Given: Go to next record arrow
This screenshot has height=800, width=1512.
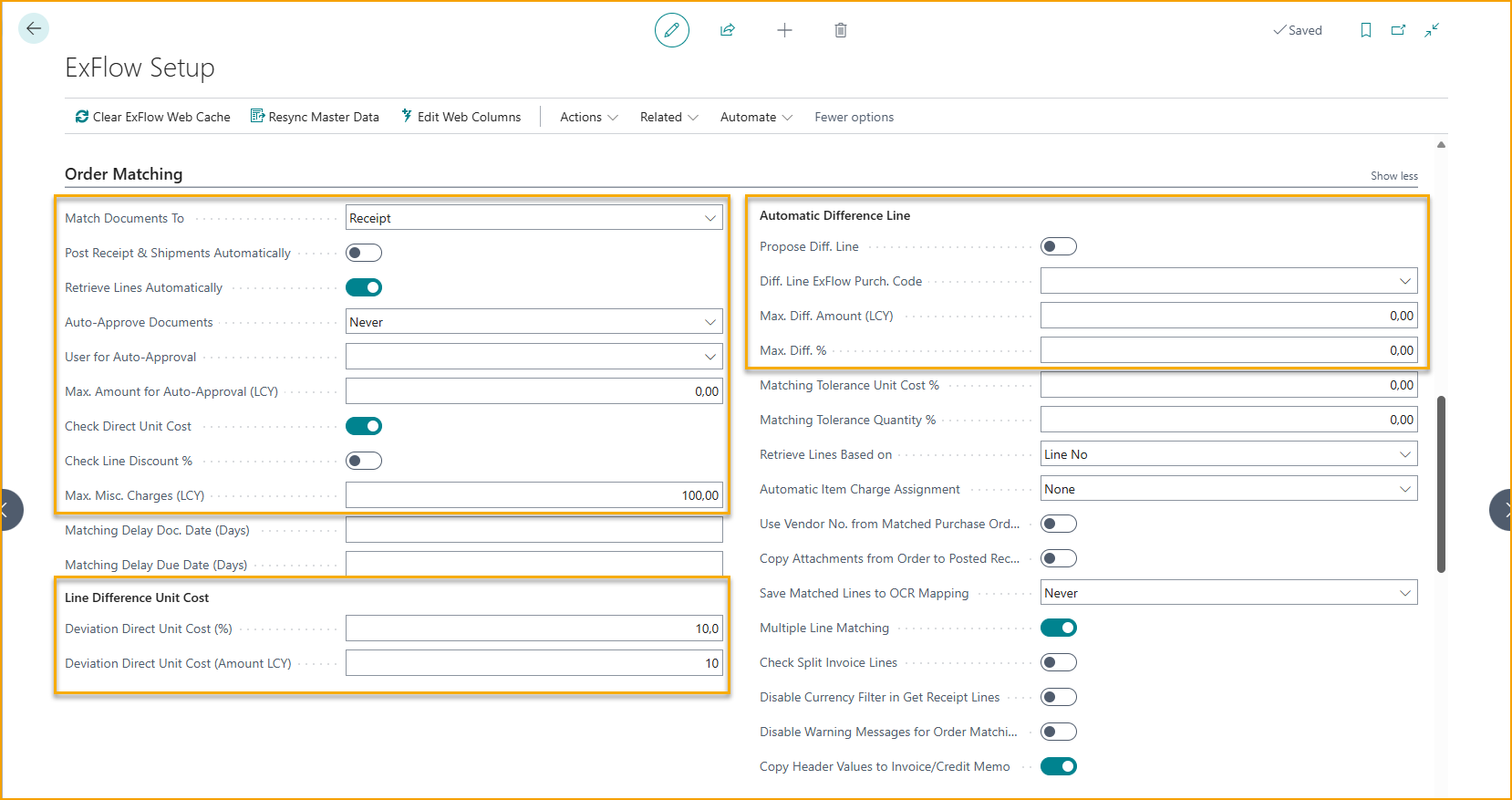Looking at the screenshot, I should (1502, 510).
